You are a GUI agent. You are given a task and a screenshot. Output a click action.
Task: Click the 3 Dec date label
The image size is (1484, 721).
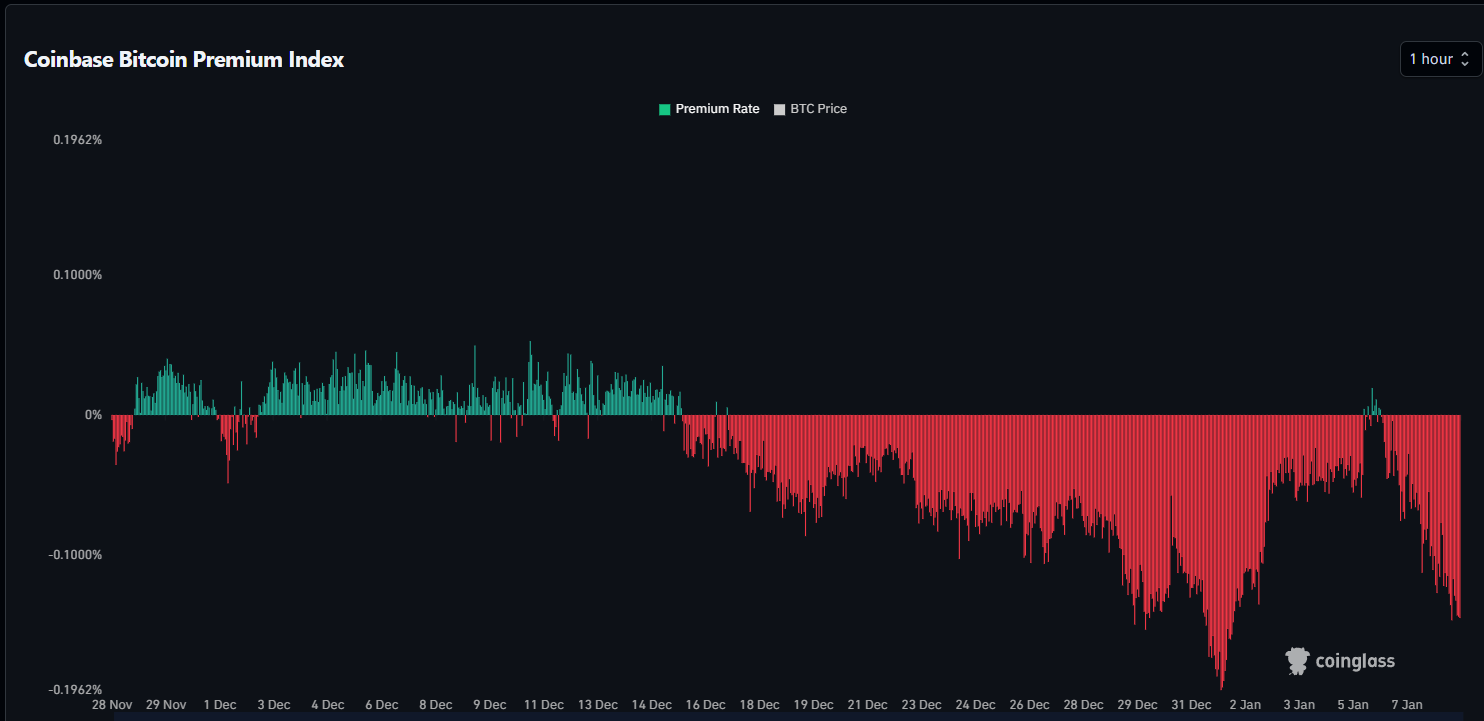point(274,705)
